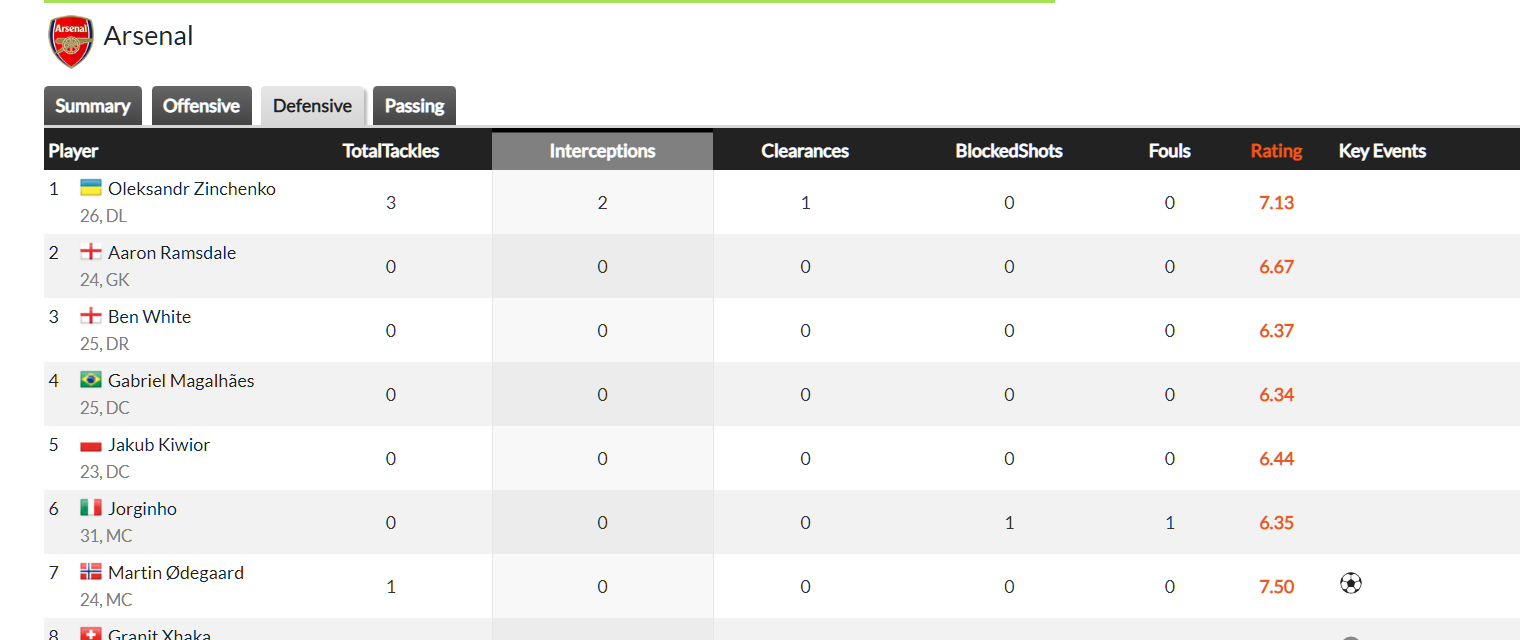Click Brazil flag beside Gabriel Magalhães
The height and width of the screenshot is (640, 1533).
click(x=91, y=380)
